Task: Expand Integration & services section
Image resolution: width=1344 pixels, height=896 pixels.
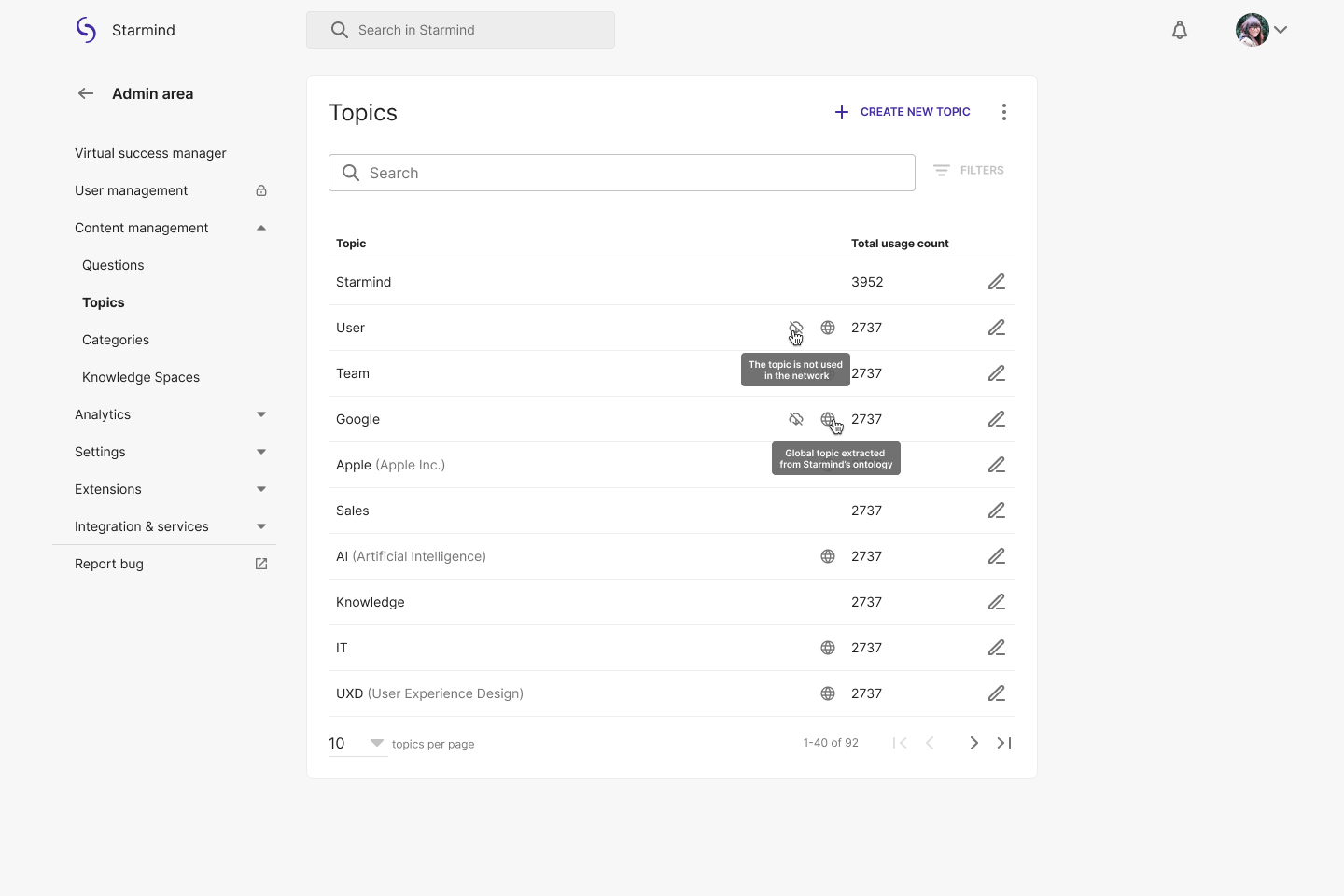Action: [x=261, y=526]
